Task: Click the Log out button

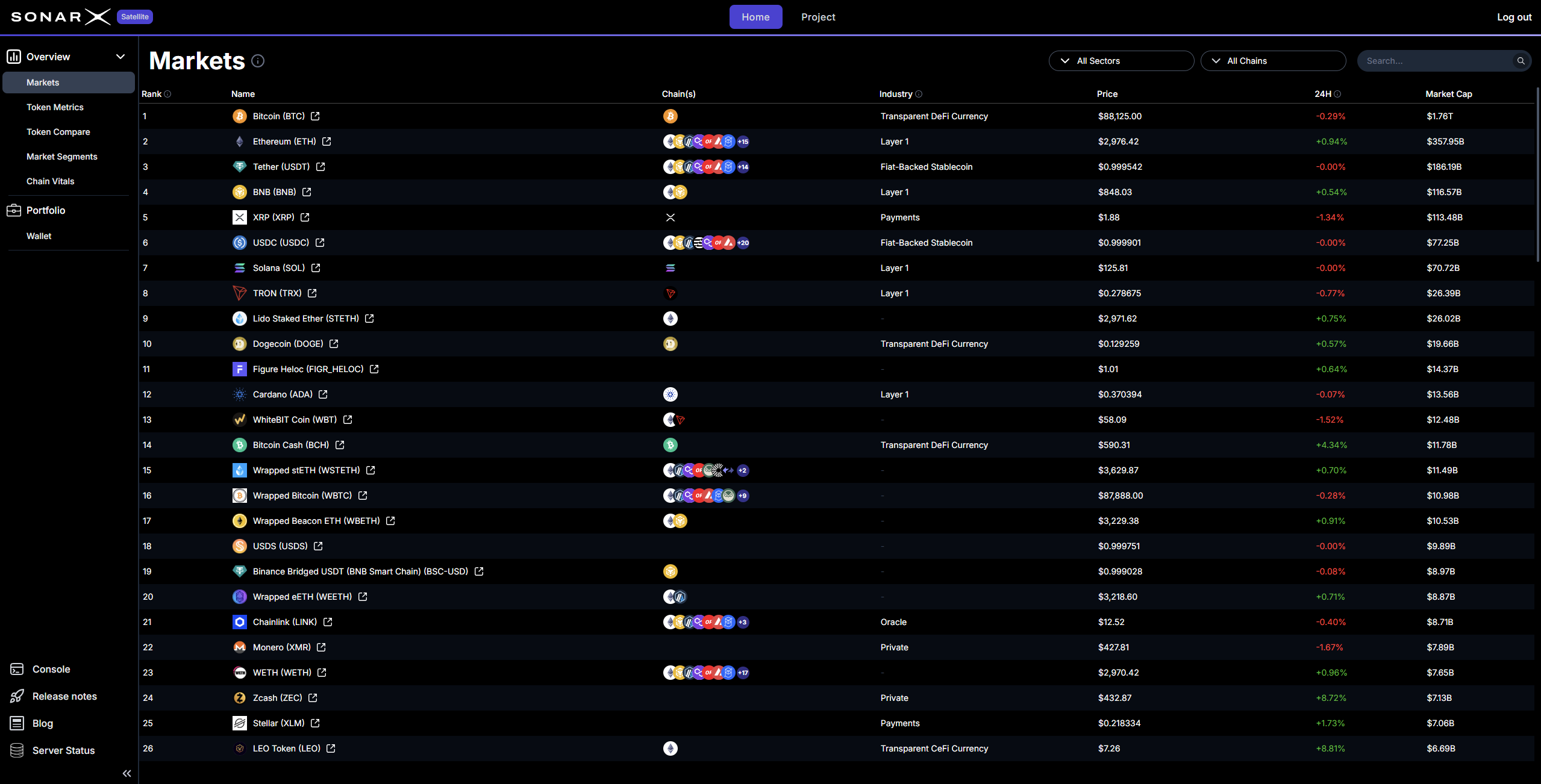Action: click(x=1514, y=16)
